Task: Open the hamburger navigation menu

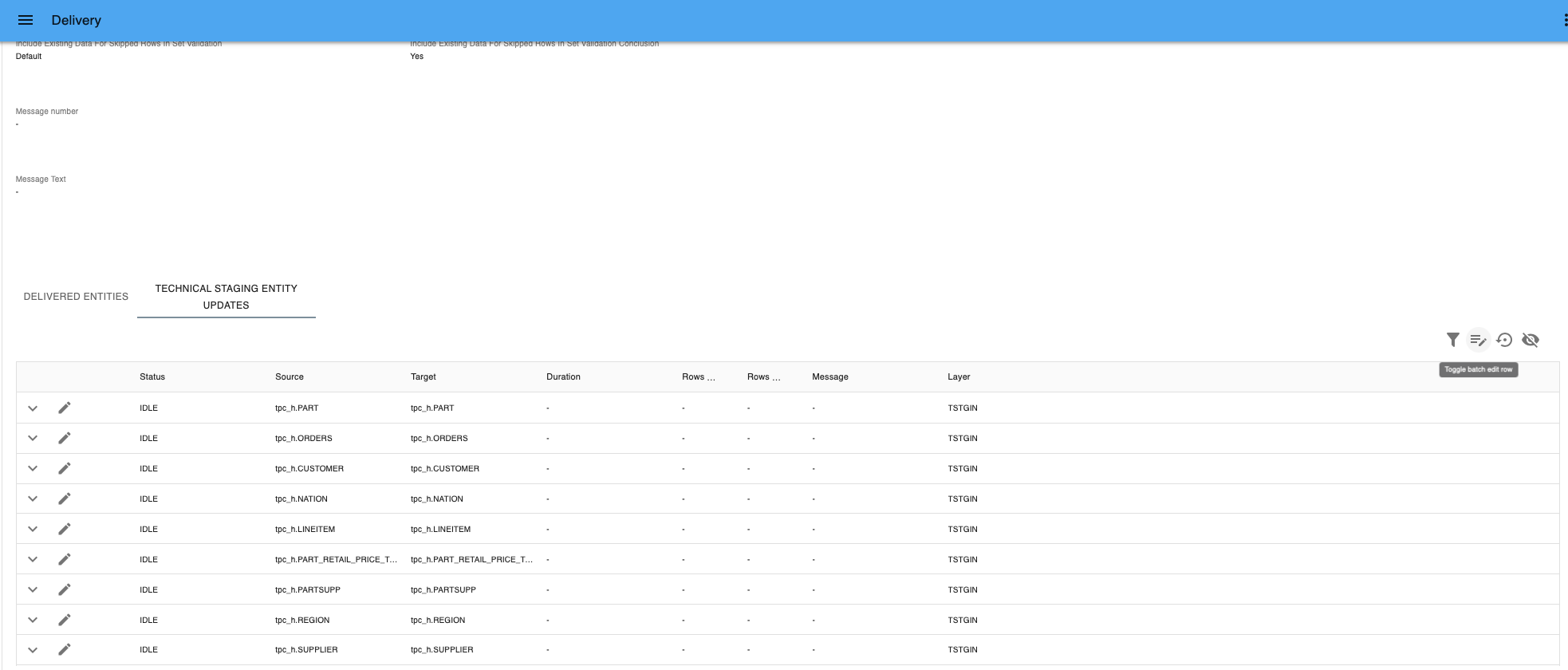Action: (x=26, y=20)
